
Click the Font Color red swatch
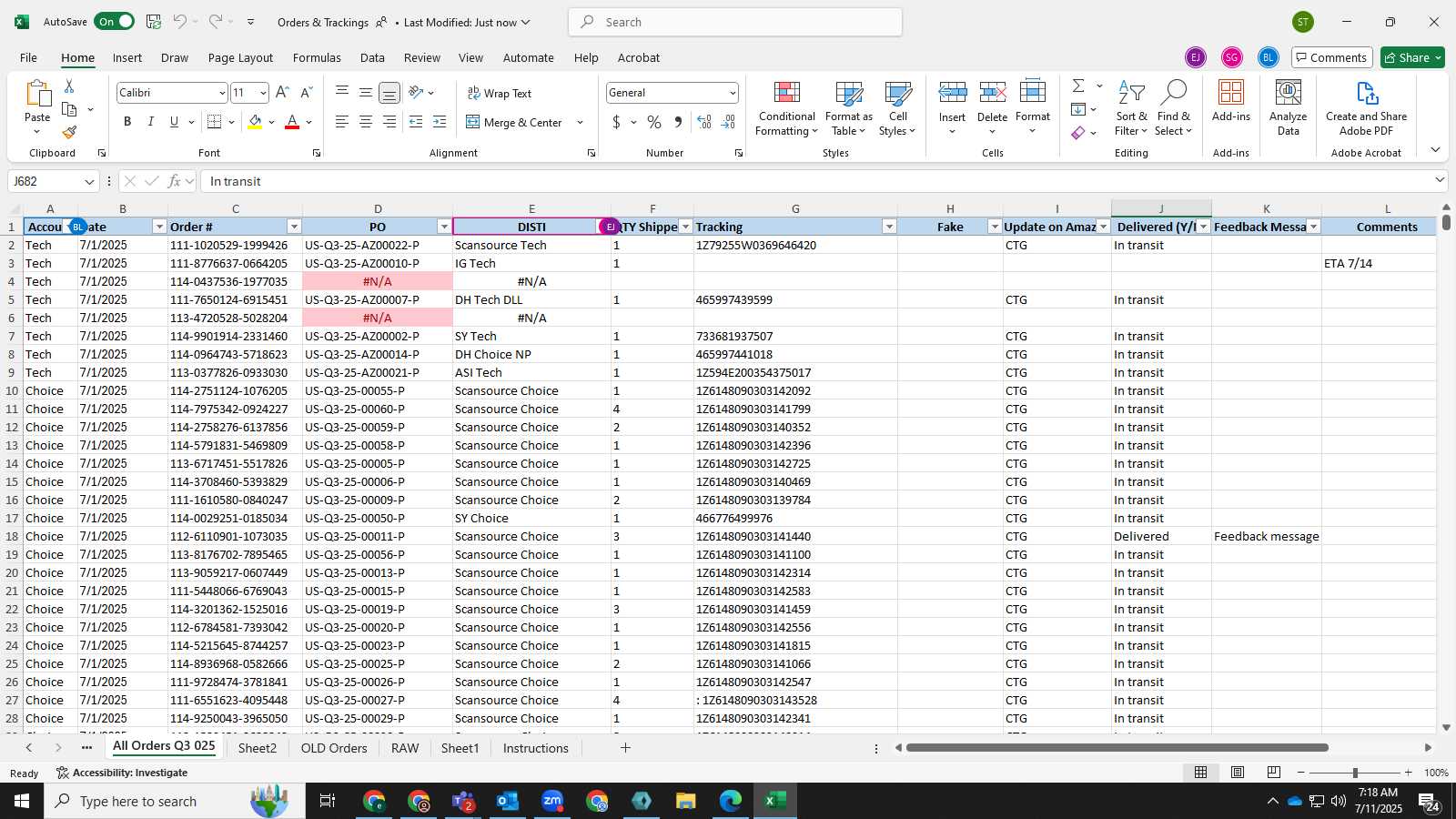[292, 122]
